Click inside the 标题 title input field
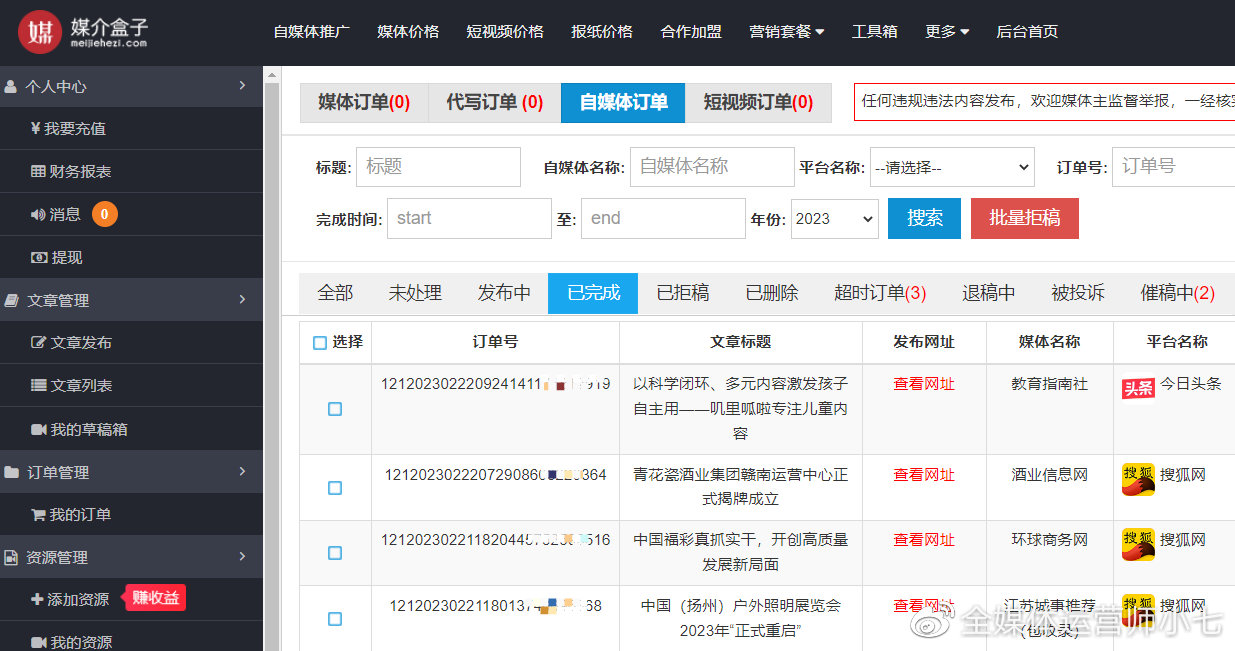Viewport: 1235px width, 651px height. click(437, 167)
